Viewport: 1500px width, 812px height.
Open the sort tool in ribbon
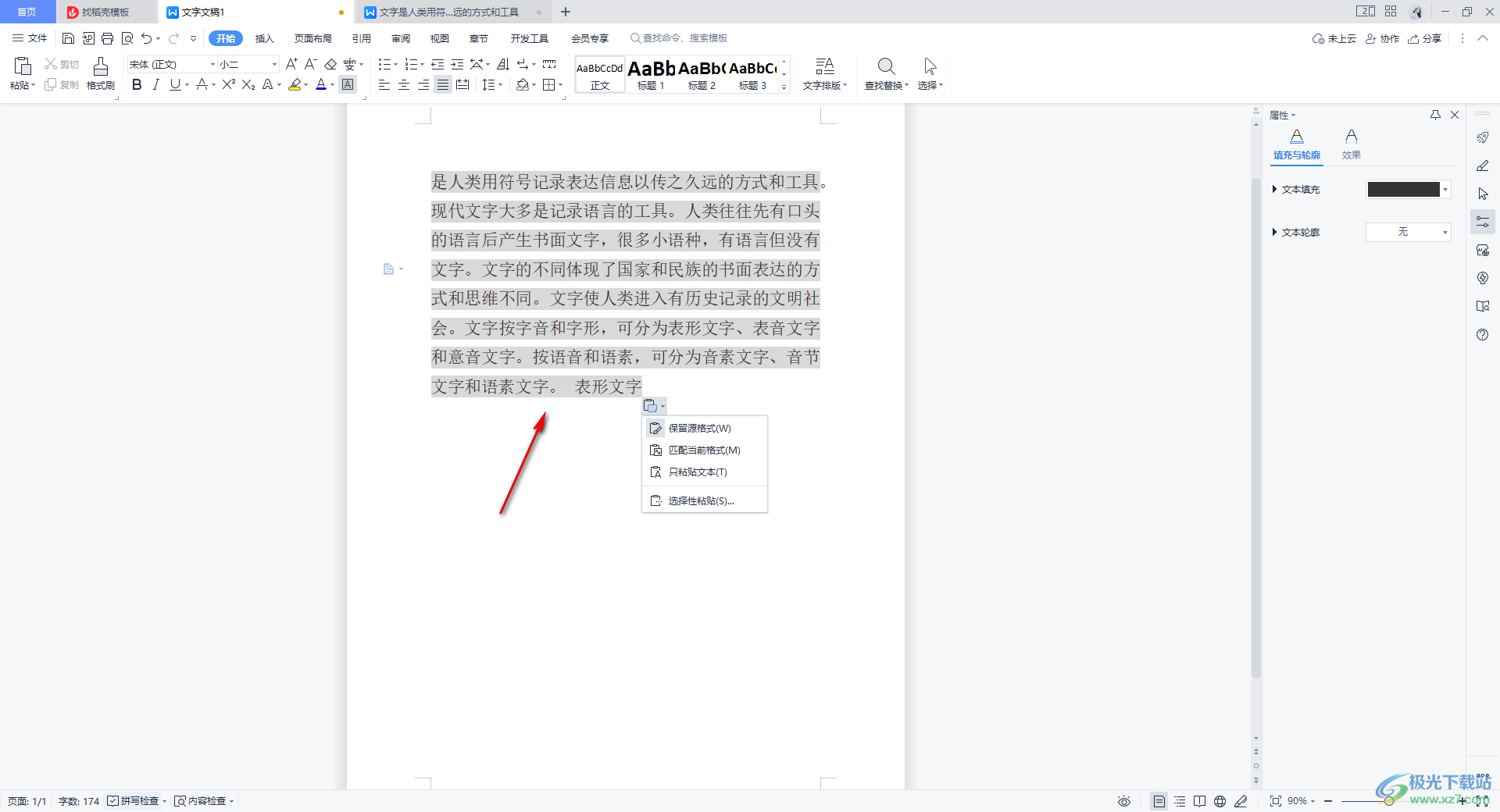pyautogui.click(x=503, y=64)
